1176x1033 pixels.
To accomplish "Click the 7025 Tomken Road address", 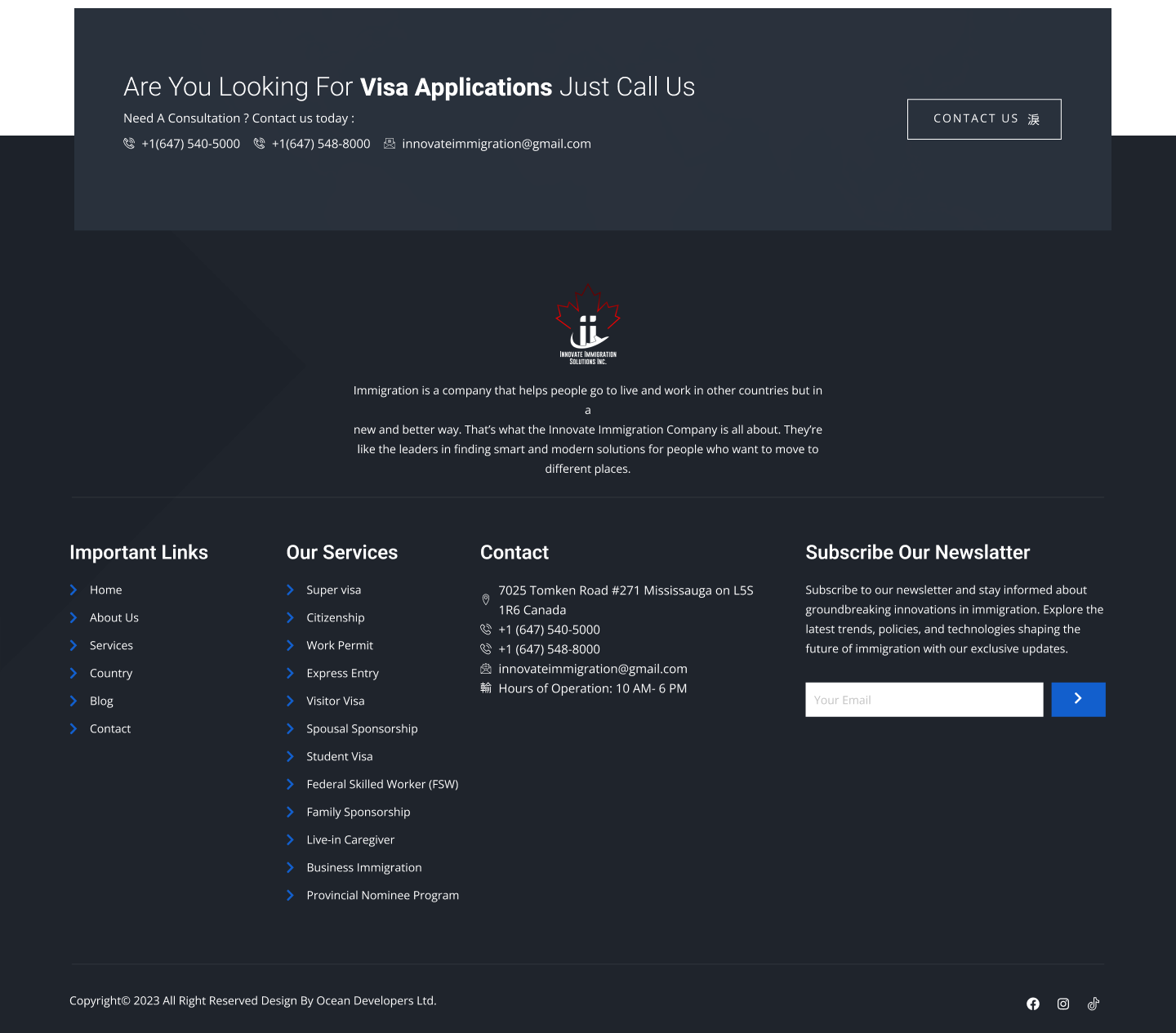I will coord(626,600).
